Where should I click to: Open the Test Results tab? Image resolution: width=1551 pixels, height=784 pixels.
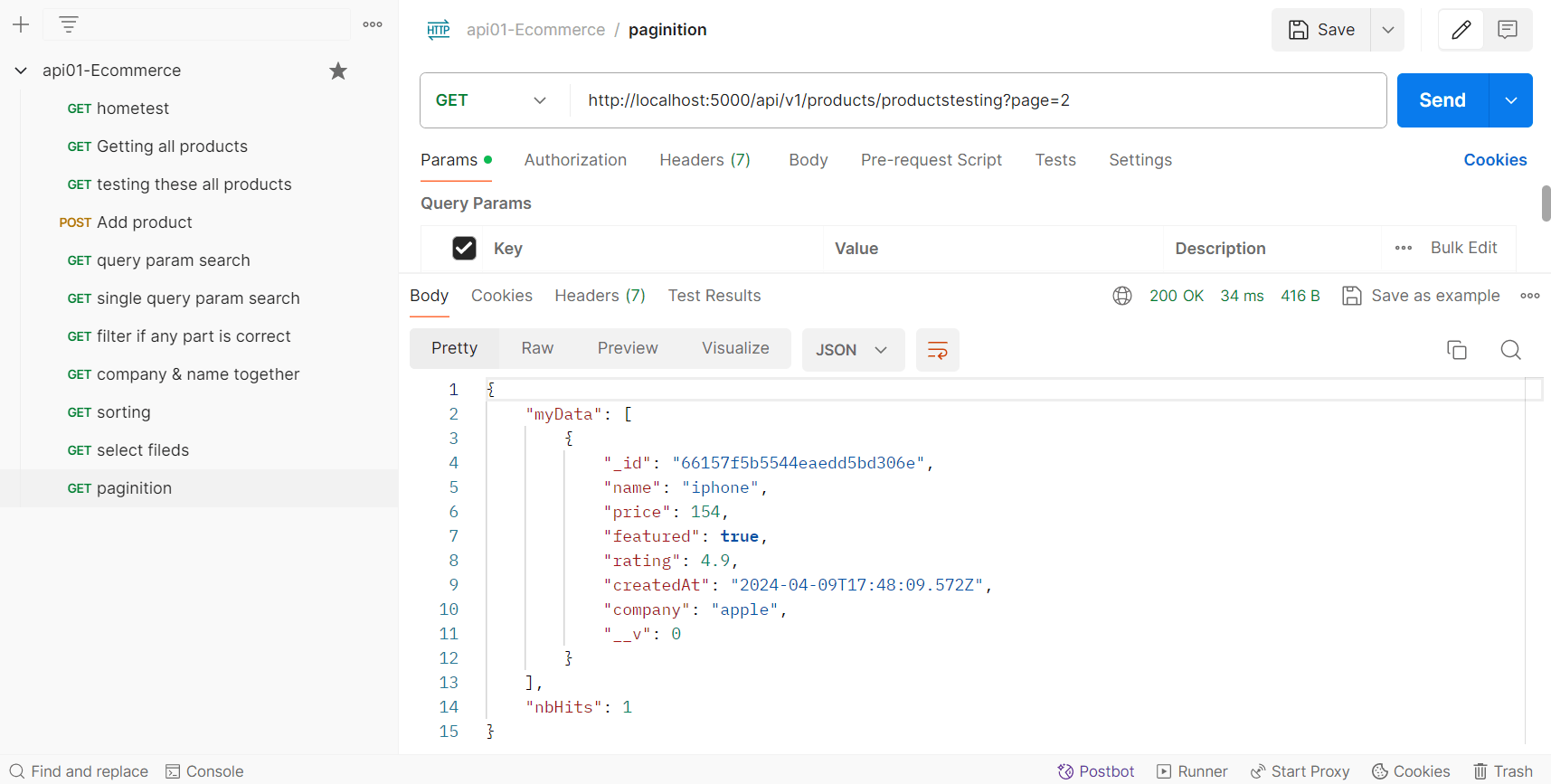[714, 296]
